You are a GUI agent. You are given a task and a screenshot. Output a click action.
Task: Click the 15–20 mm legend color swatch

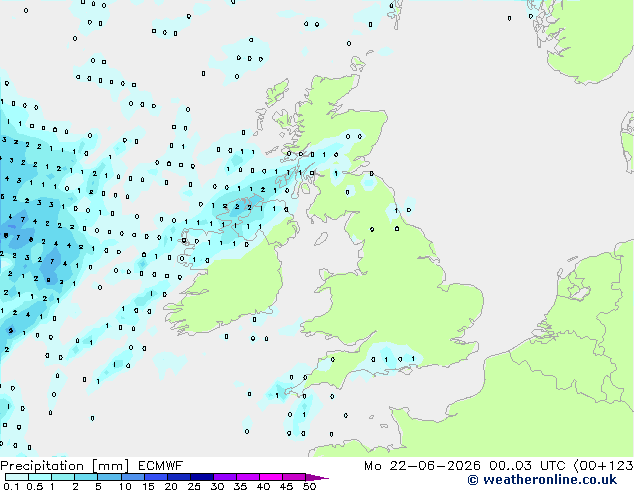(x=155, y=477)
